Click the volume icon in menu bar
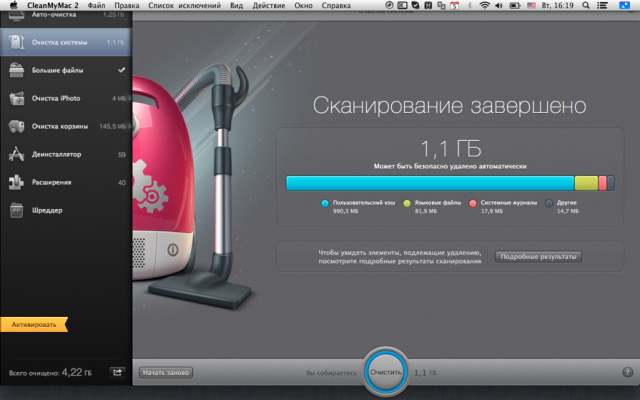The height and width of the screenshot is (400, 640). 499,5
